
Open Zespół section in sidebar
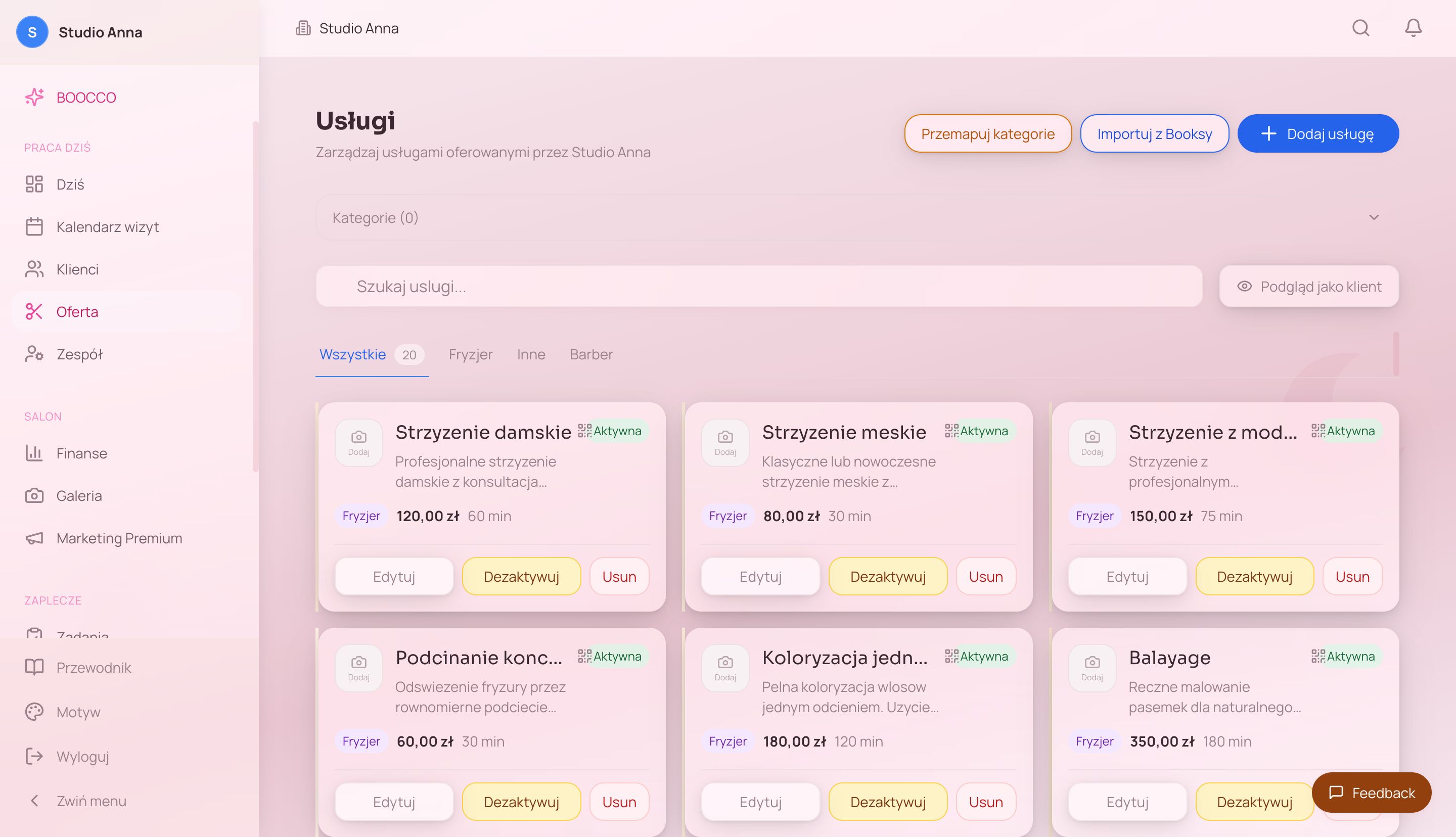tap(126, 354)
